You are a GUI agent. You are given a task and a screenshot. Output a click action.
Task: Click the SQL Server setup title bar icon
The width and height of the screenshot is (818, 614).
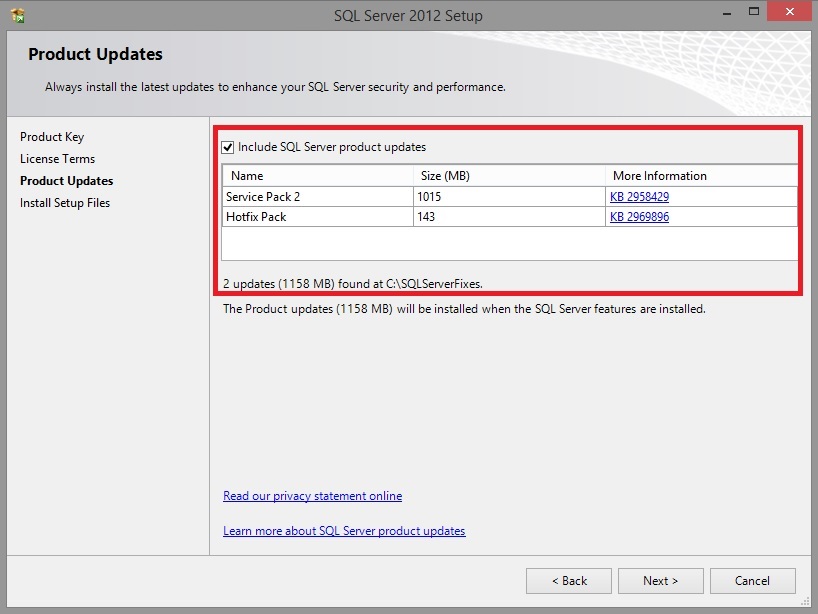[18, 16]
